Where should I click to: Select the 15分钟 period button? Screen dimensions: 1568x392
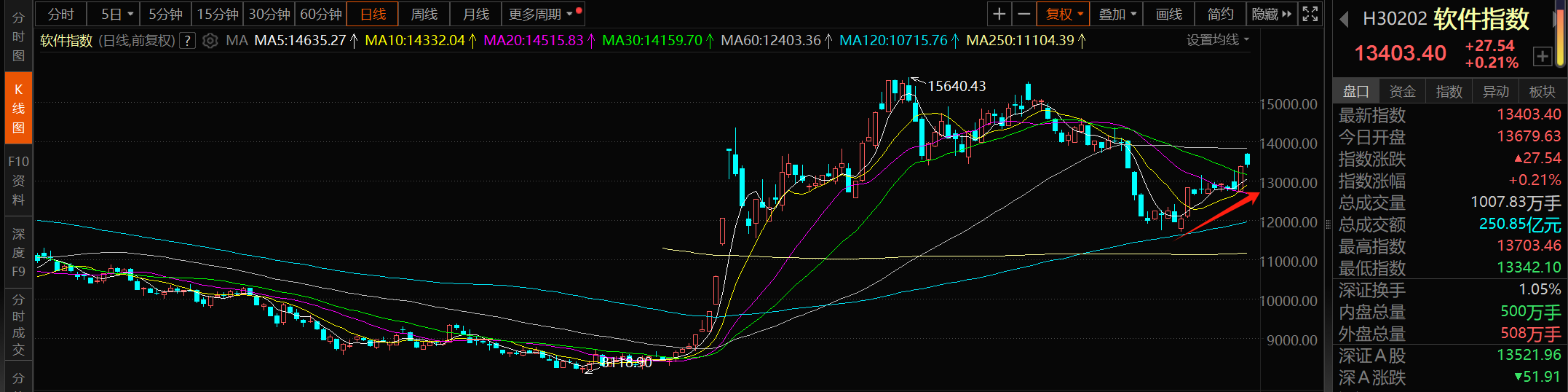(x=218, y=14)
